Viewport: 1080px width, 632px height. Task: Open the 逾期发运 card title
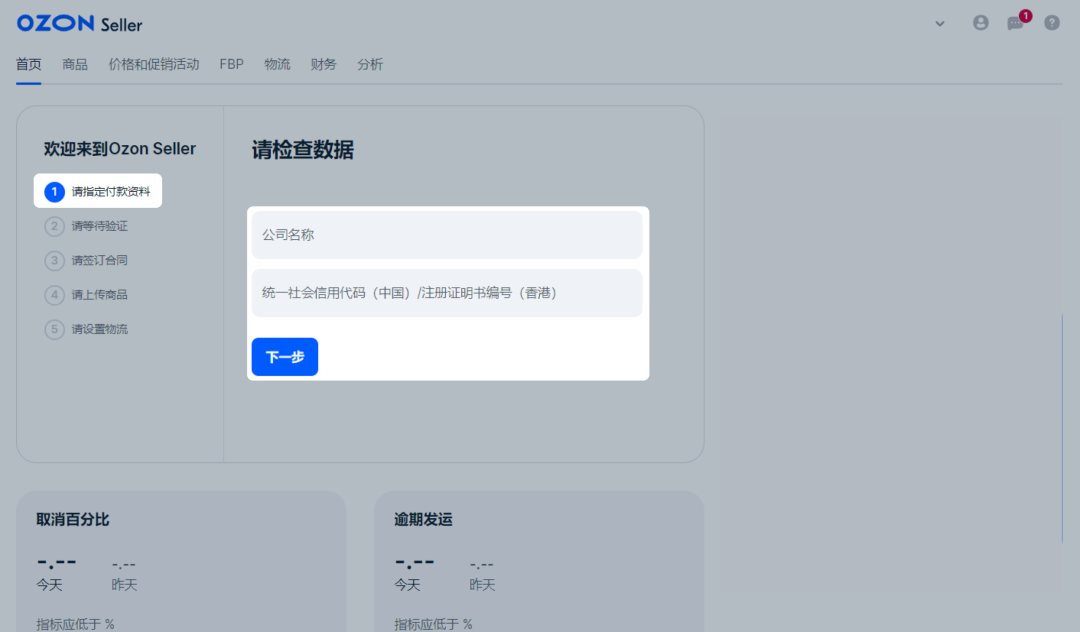coord(423,519)
